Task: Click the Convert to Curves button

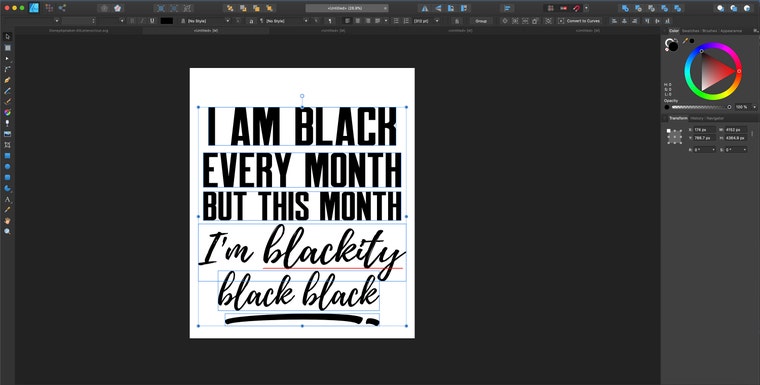Action: (579, 21)
